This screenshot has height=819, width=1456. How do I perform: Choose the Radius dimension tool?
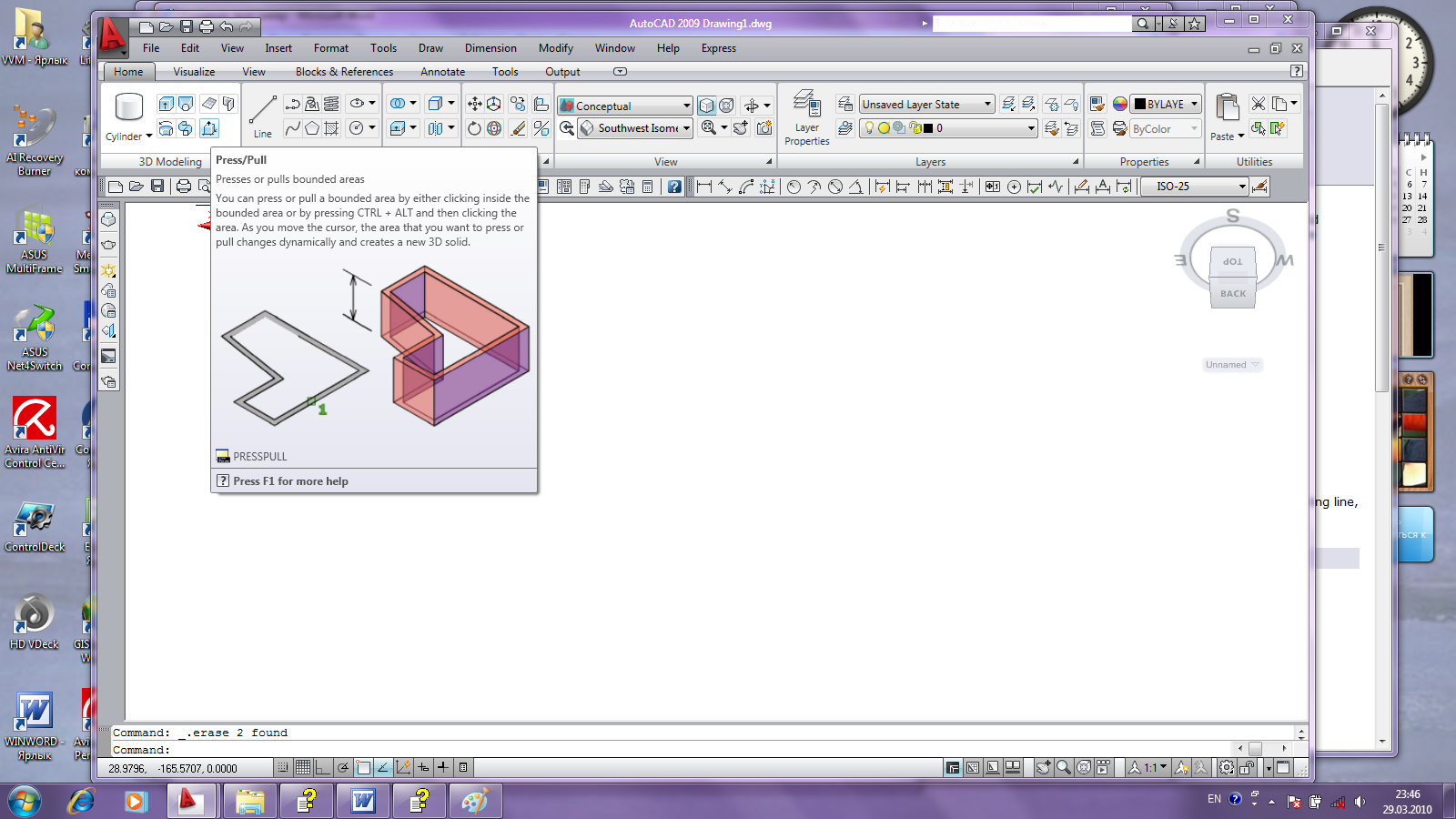pyautogui.click(x=794, y=187)
